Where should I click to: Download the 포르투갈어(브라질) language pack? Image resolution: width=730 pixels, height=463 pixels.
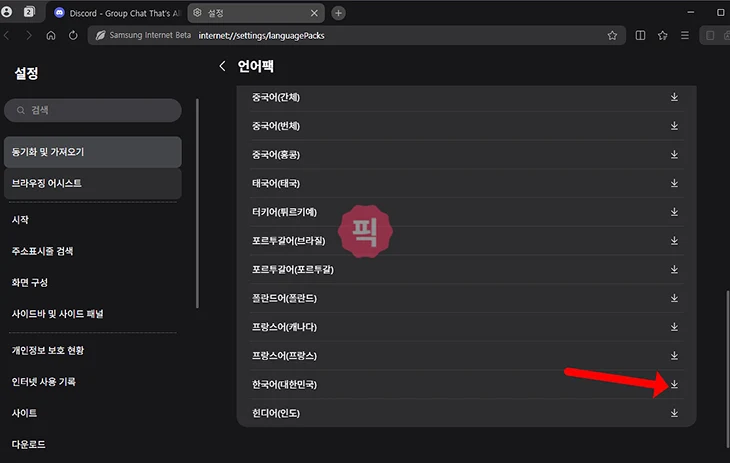[x=674, y=241]
